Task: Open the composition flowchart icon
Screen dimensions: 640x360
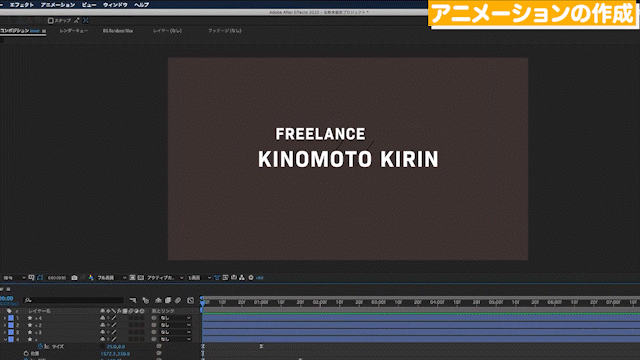Action: click(242, 278)
